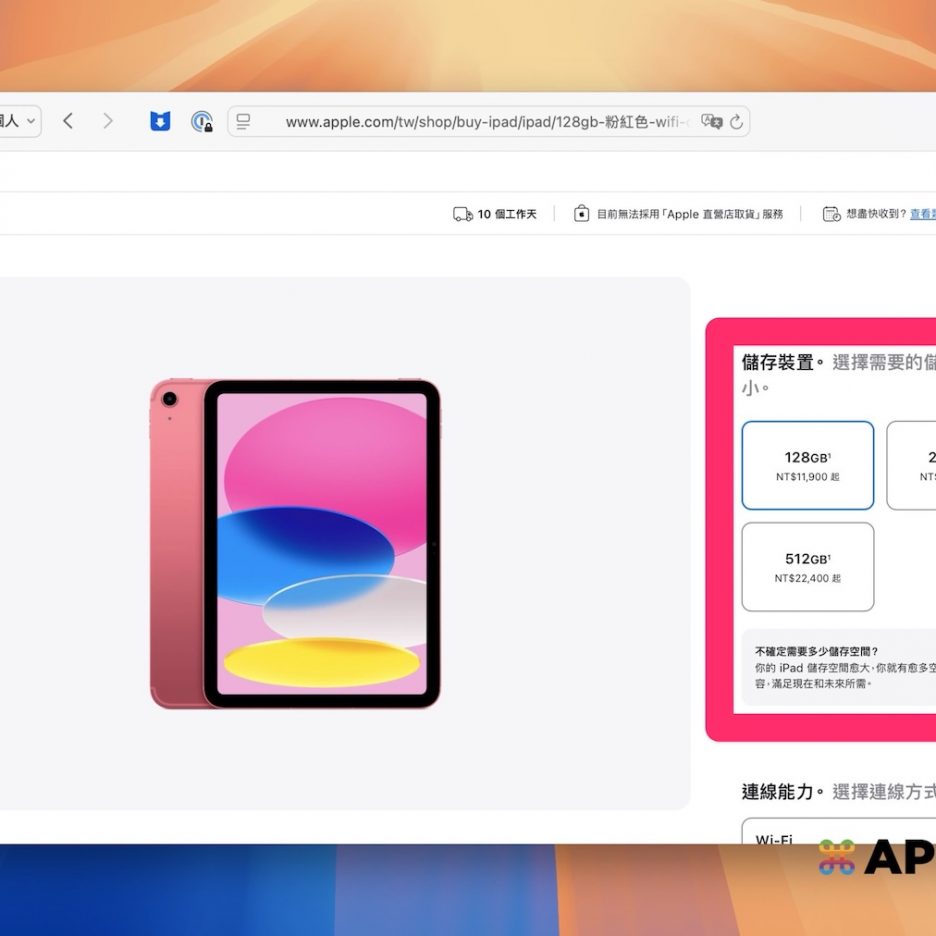Go back to the previous page

pyautogui.click(x=68, y=122)
